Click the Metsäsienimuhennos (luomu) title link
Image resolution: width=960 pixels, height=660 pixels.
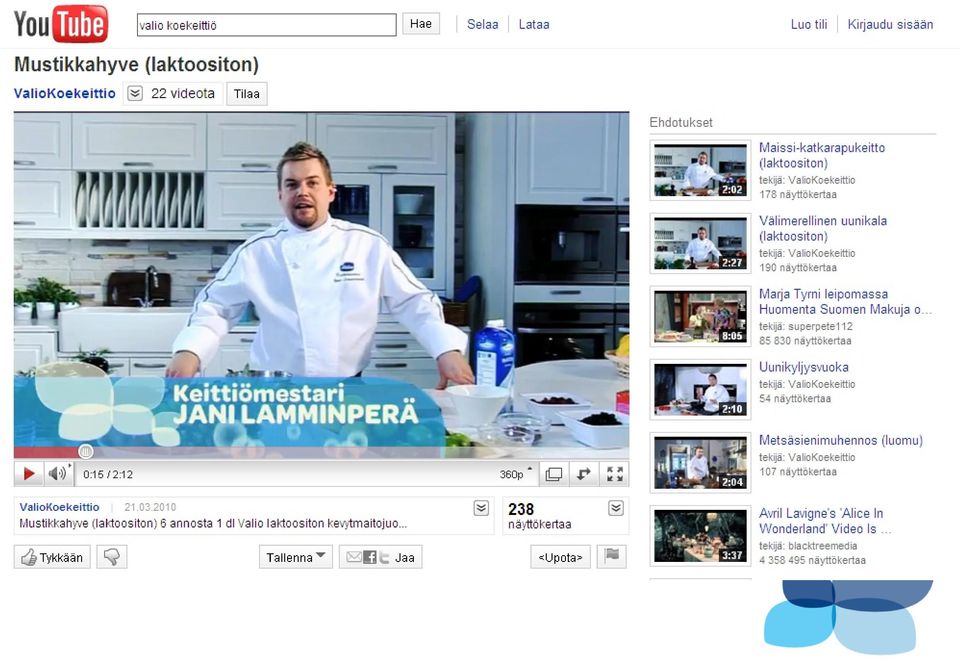click(x=841, y=440)
